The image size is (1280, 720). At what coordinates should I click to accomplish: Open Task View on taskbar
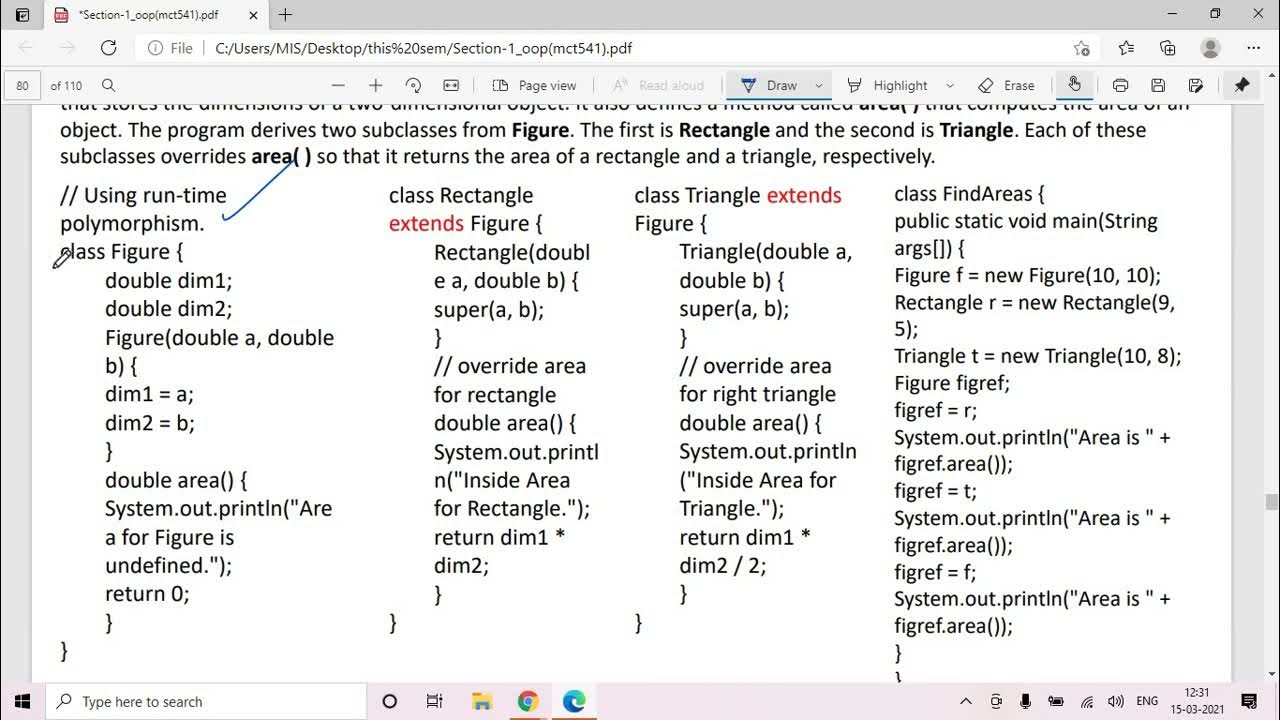[x=434, y=701]
